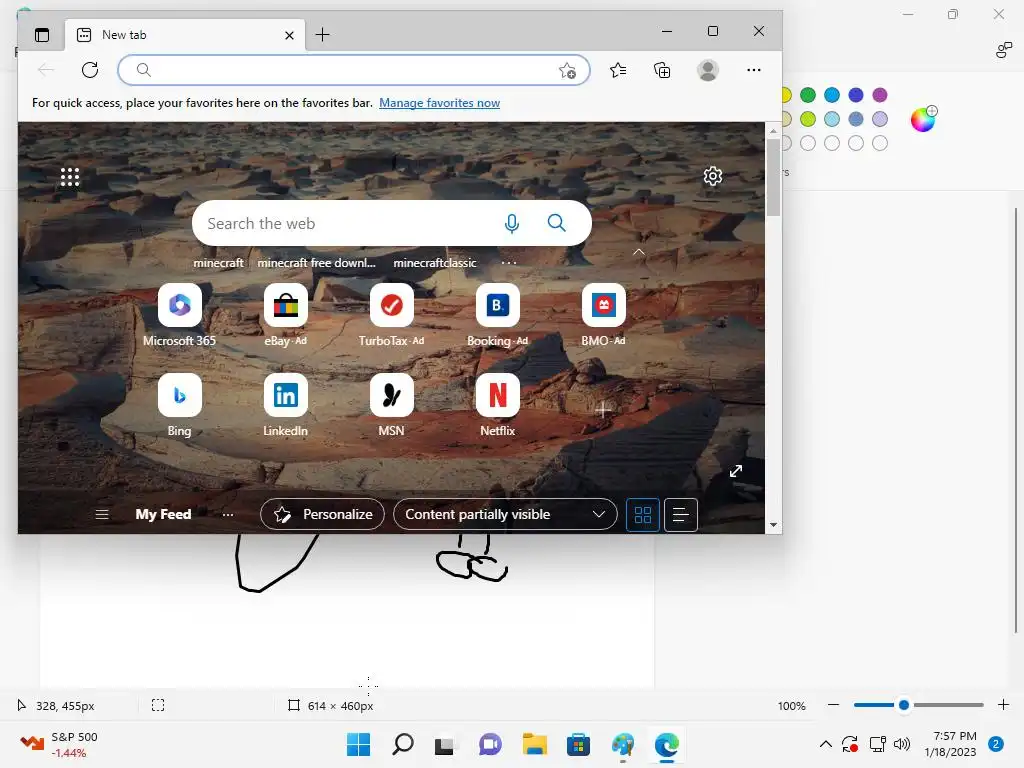This screenshot has width=1024, height=768.
Task: Click scrollbar down arrow in Edge
Action: (x=773, y=524)
